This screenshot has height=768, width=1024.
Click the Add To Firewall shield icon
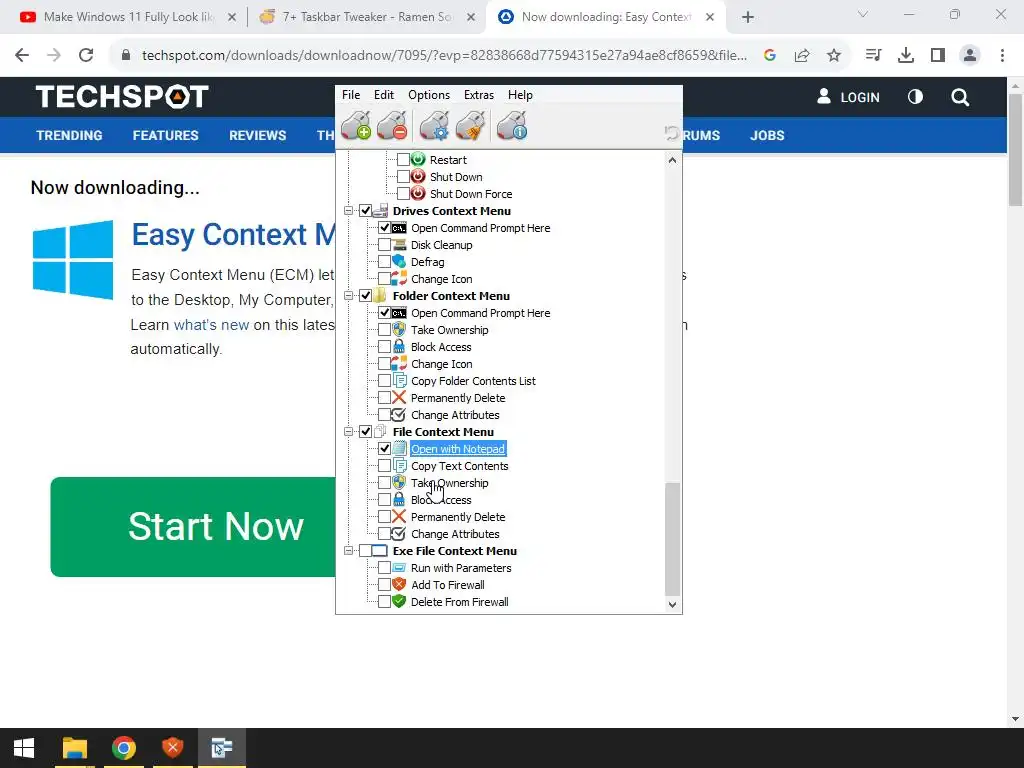399,584
